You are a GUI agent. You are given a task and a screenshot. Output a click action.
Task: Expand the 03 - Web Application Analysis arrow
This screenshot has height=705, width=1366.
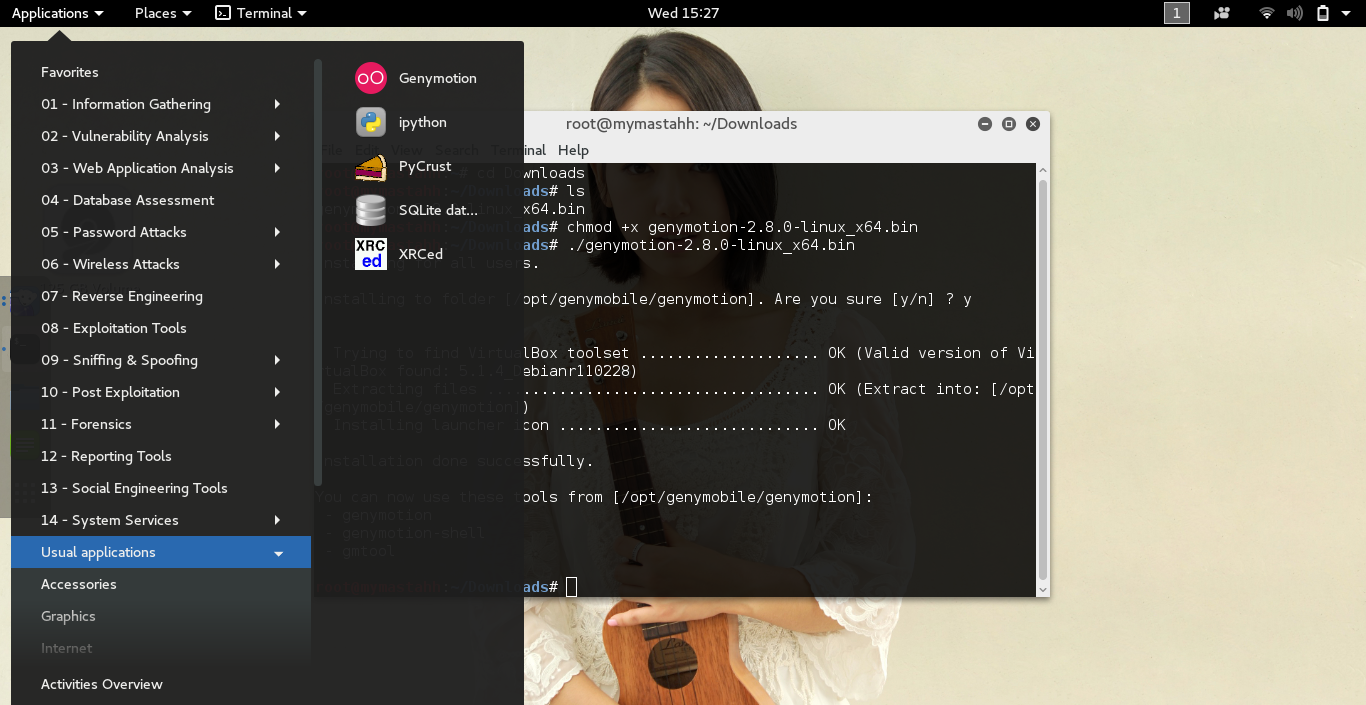click(x=277, y=168)
